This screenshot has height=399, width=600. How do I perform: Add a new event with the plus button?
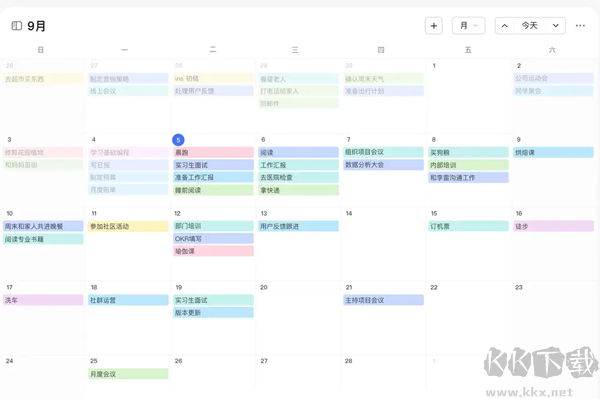coord(434,26)
